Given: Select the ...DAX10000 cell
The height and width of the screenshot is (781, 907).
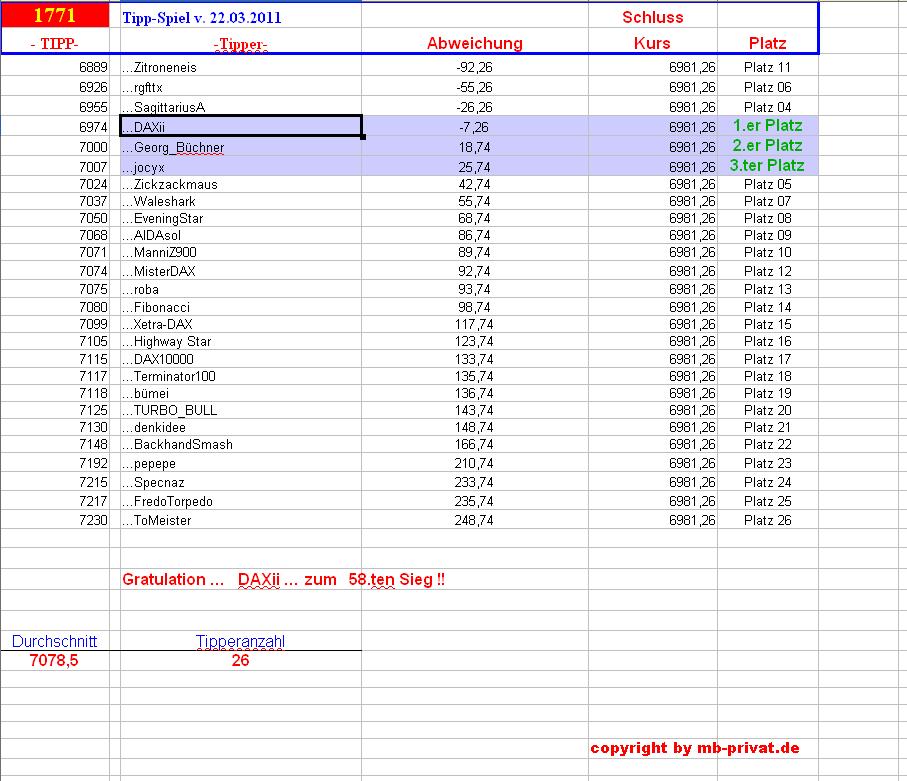Looking at the screenshot, I should tap(241, 359).
